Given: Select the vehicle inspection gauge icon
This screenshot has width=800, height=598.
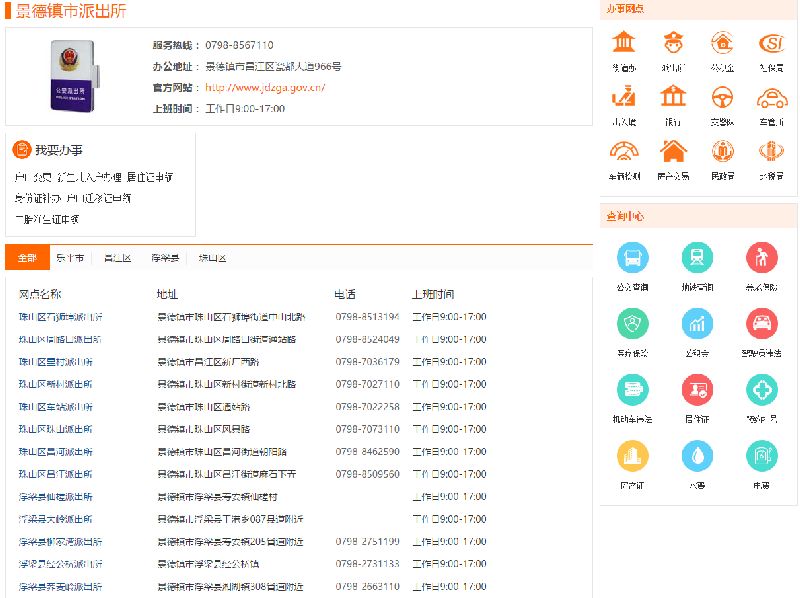Looking at the screenshot, I should pyautogui.click(x=624, y=152).
